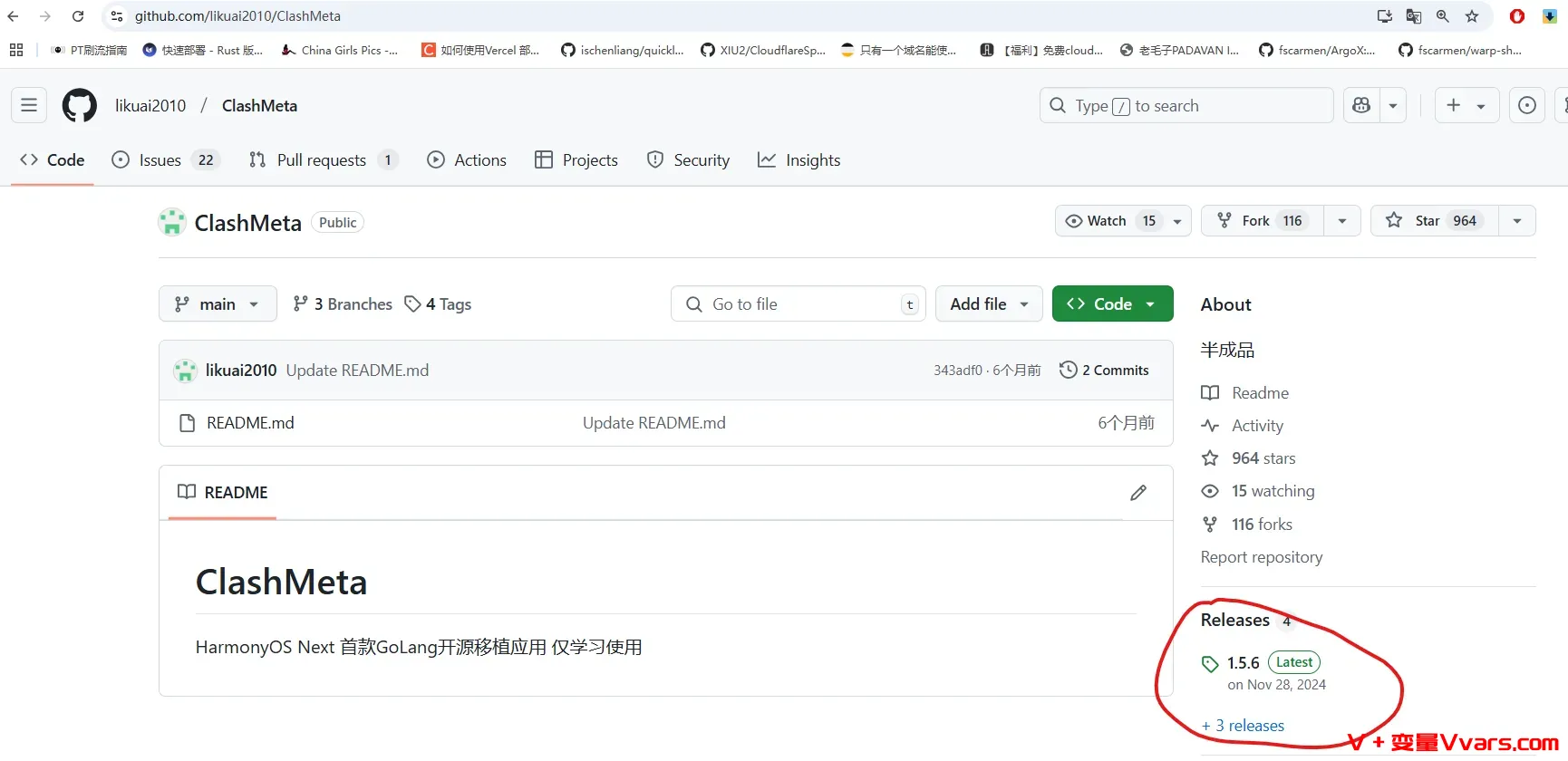
Task: Open the download extension icon in browser toolbar
Action: point(1550,16)
